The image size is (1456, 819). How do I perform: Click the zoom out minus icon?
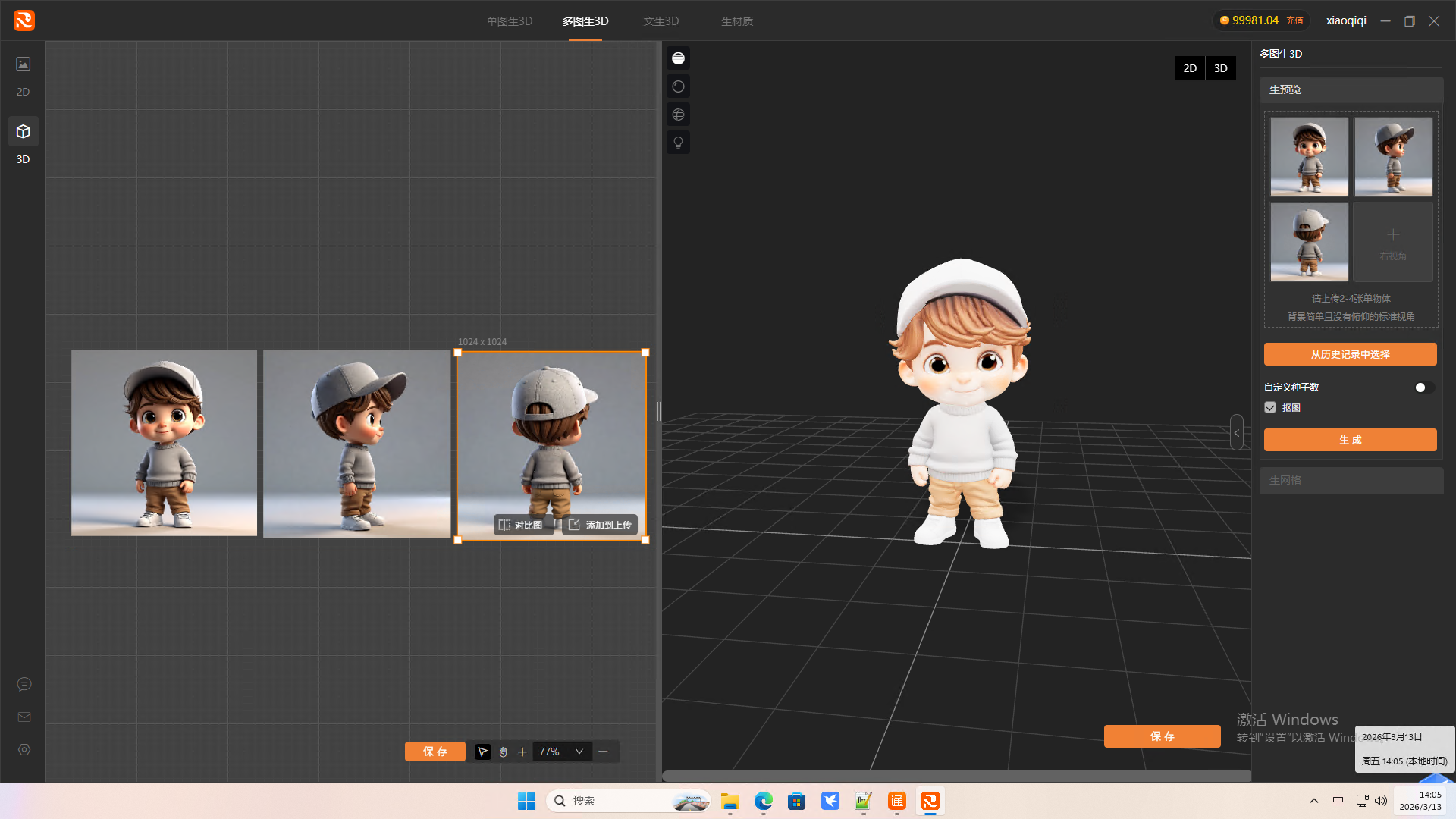click(603, 752)
